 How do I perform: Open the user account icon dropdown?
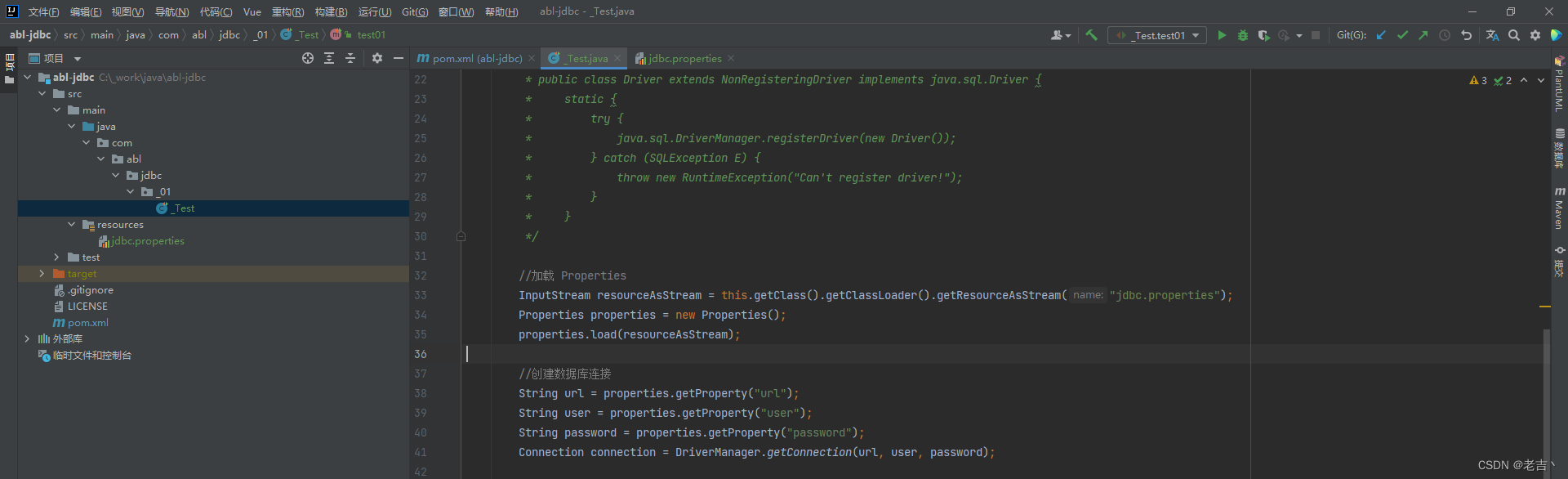click(x=1061, y=35)
